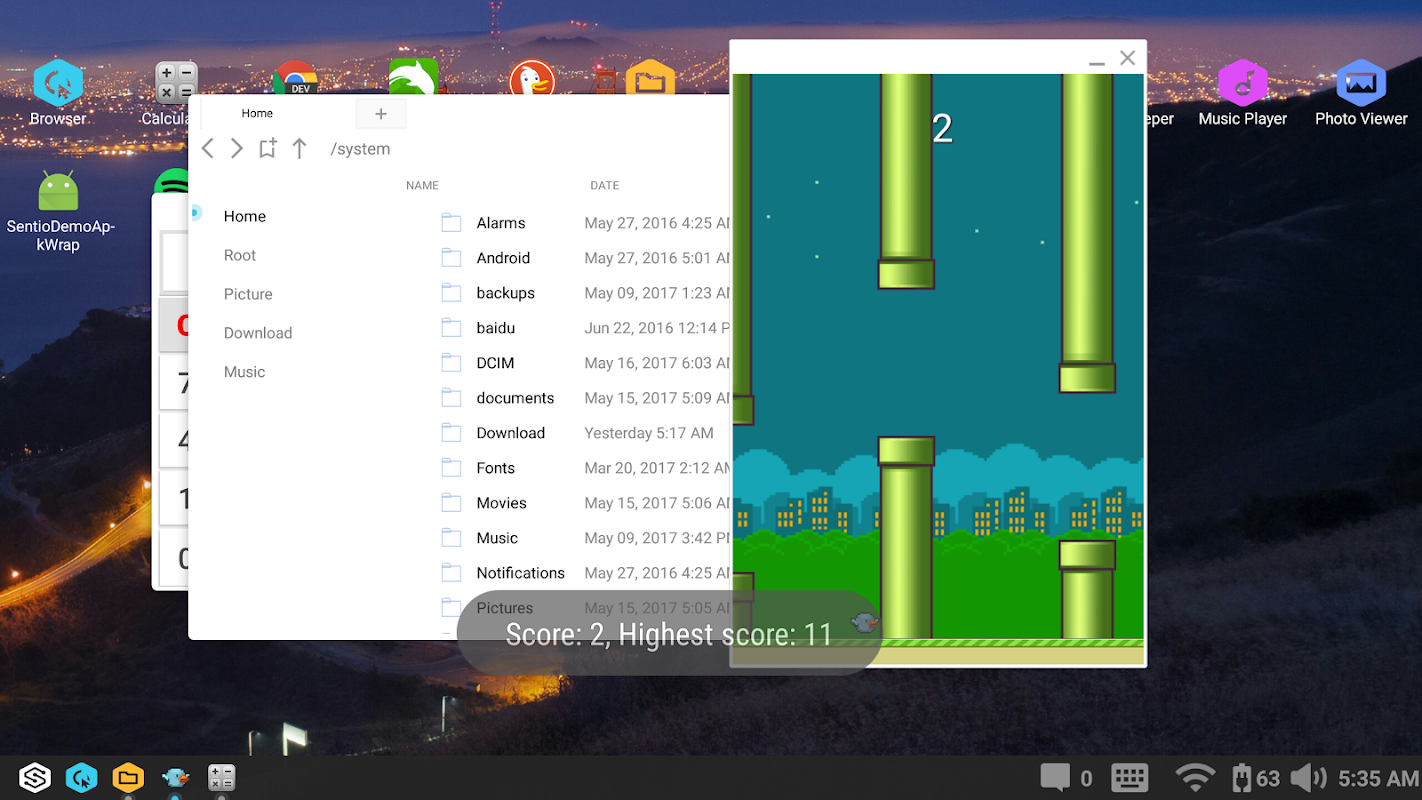Close the Flappy Bird game window
This screenshot has width=1422, height=800.
[1128, 58]
